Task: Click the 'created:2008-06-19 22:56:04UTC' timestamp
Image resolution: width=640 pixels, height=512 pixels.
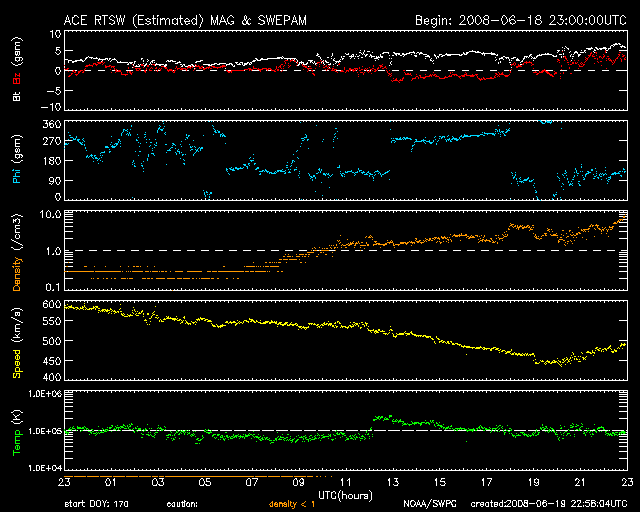Action: (x=549, y=504)
